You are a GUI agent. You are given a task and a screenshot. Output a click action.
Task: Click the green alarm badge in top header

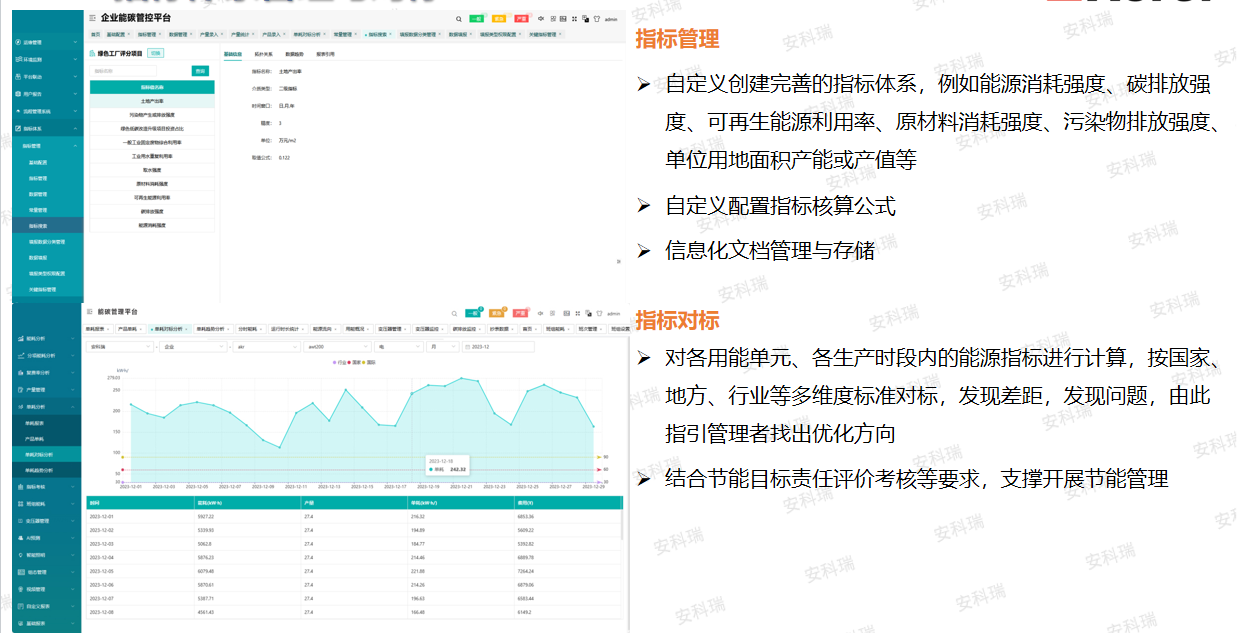pyautogui.click(x=477, y=19)
